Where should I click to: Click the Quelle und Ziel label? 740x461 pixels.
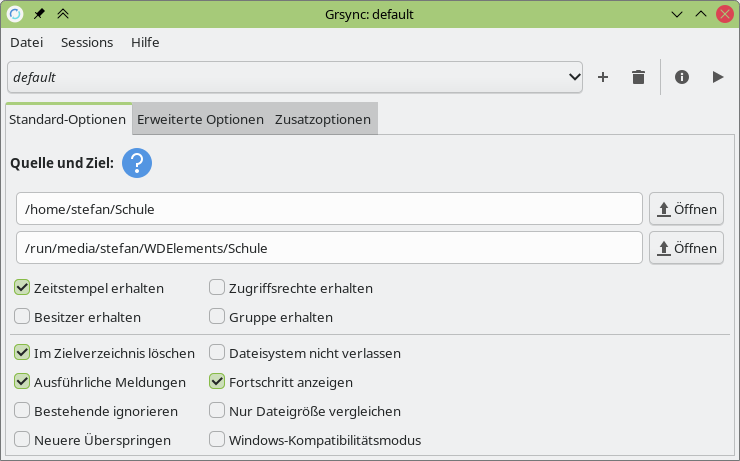pos(62,163)
